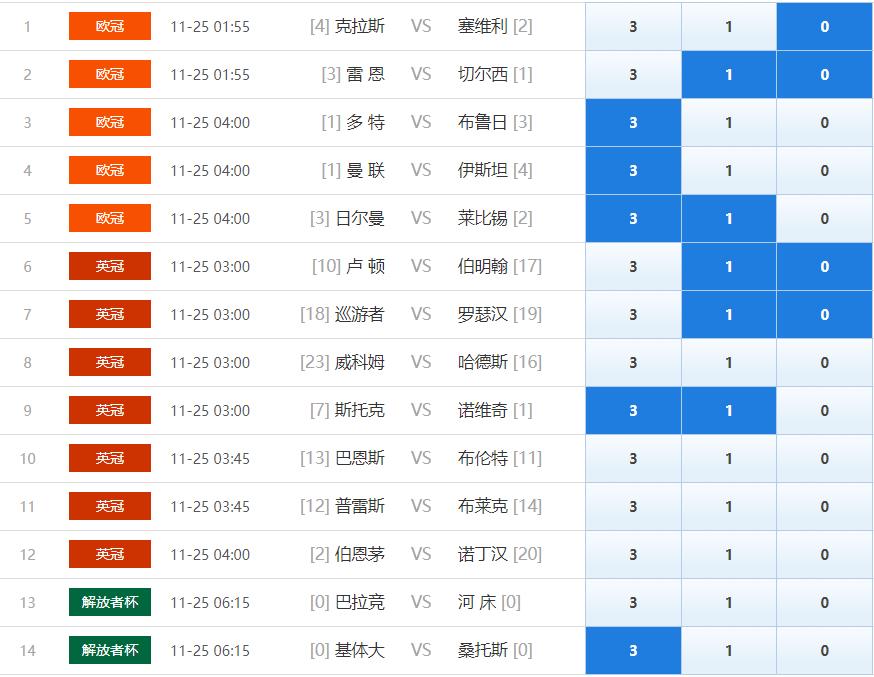Deselect the 0 option for 克拉斯 vs 塞维利

(824, 27)
